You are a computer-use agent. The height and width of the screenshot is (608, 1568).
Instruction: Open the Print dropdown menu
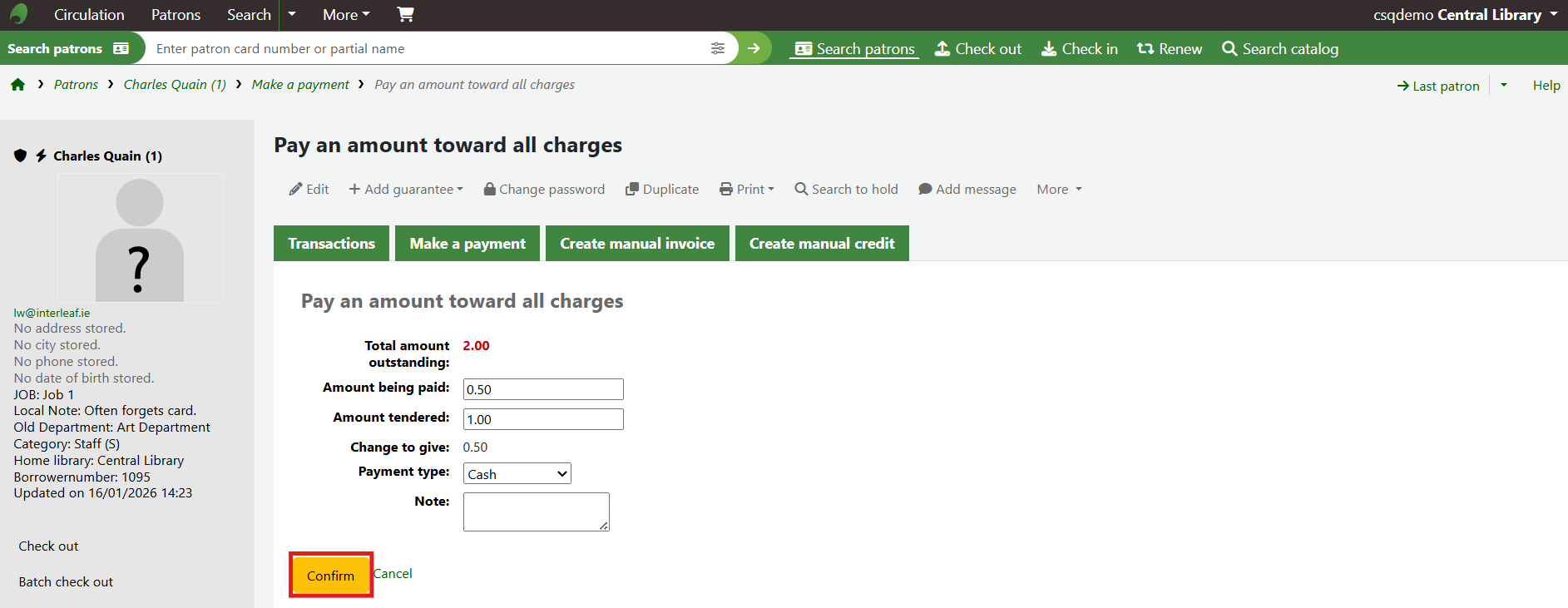(747, 190)
